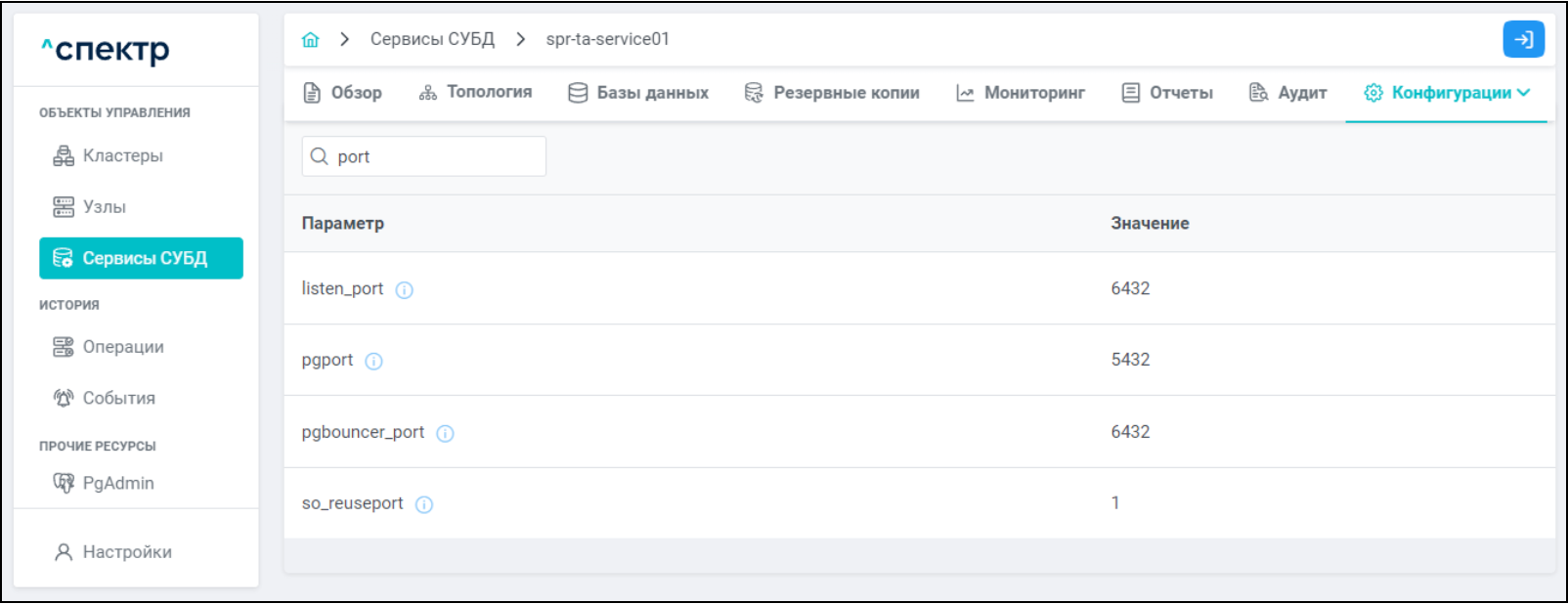Open Кластеры in the sidebar
Screen dimensions: 1568x604
[122, 156]
